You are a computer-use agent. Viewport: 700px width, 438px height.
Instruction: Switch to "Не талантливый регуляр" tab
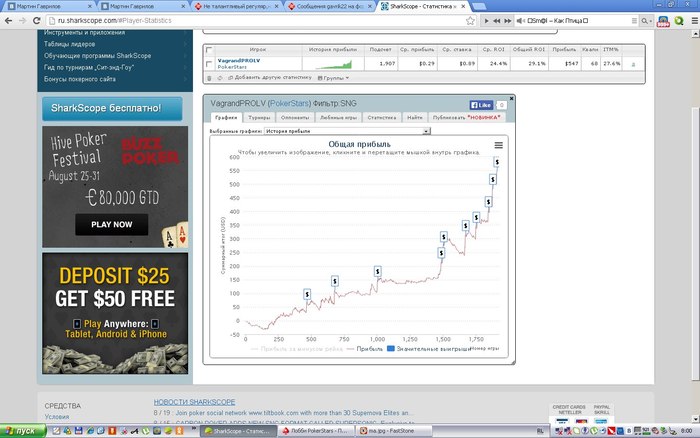coord(236,6)
